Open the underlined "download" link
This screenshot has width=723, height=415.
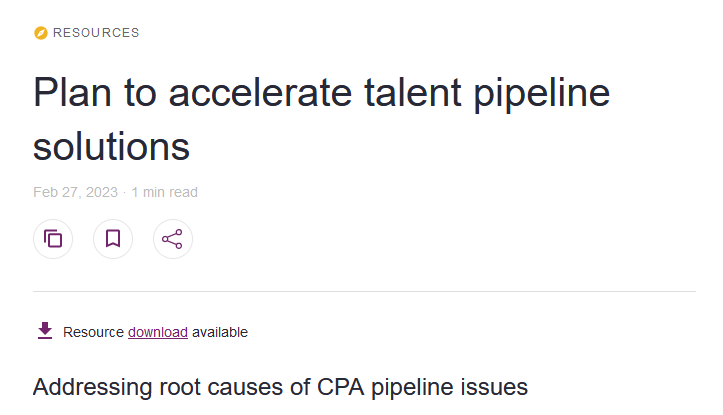click(x=158, y=332)
